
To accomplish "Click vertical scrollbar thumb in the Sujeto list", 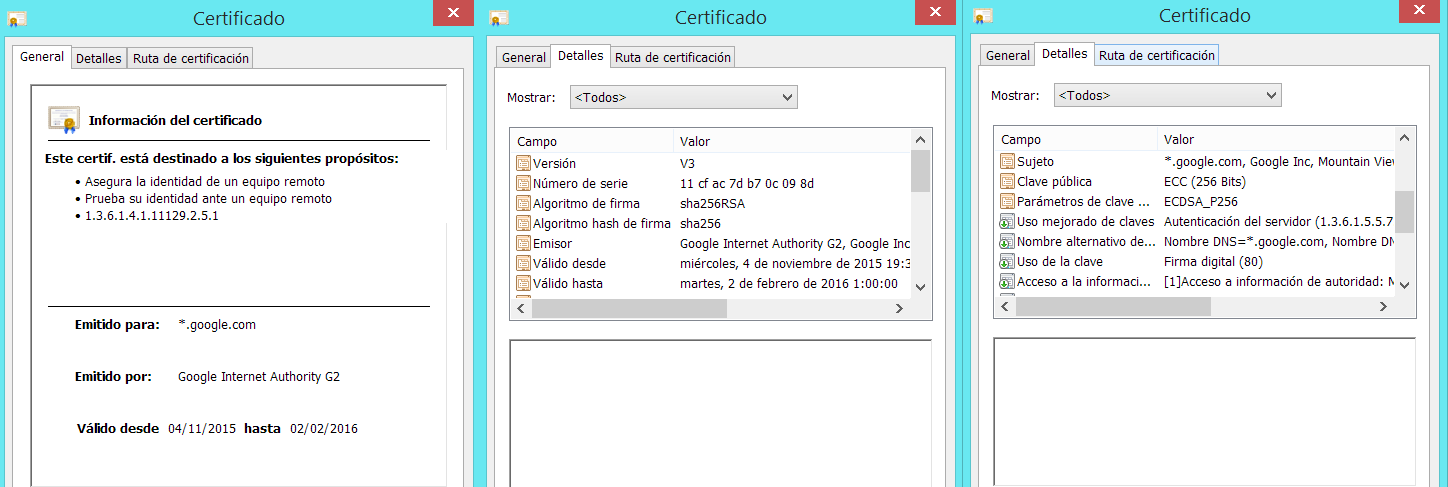I will click(1405, 211).
